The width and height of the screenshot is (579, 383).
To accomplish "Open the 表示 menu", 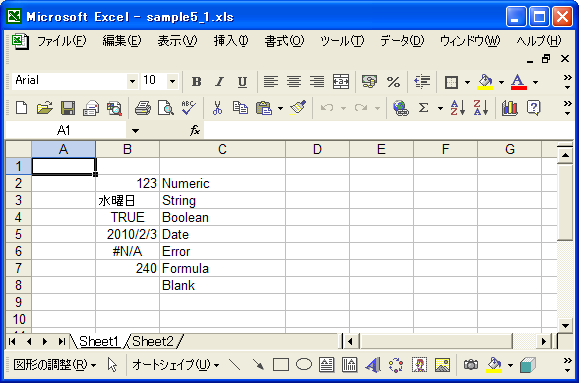I will click(x=177, y=41).
